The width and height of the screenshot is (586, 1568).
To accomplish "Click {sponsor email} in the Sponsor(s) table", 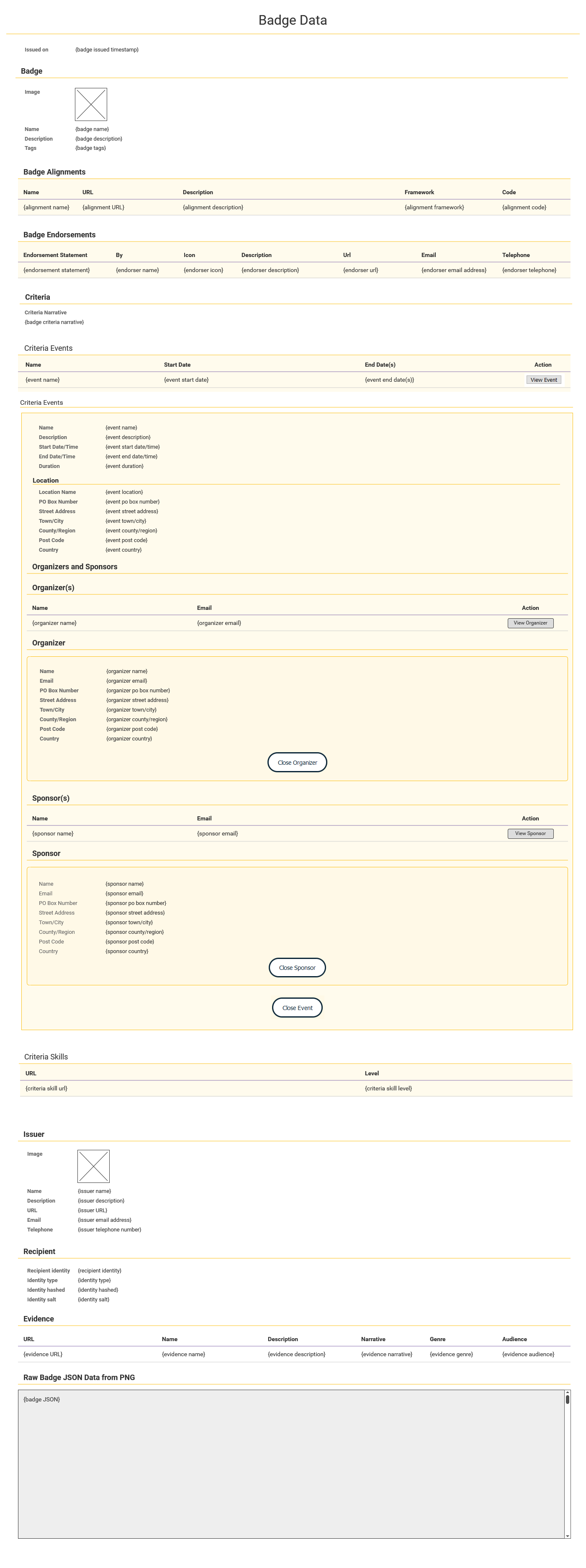I will click(217, 834).
